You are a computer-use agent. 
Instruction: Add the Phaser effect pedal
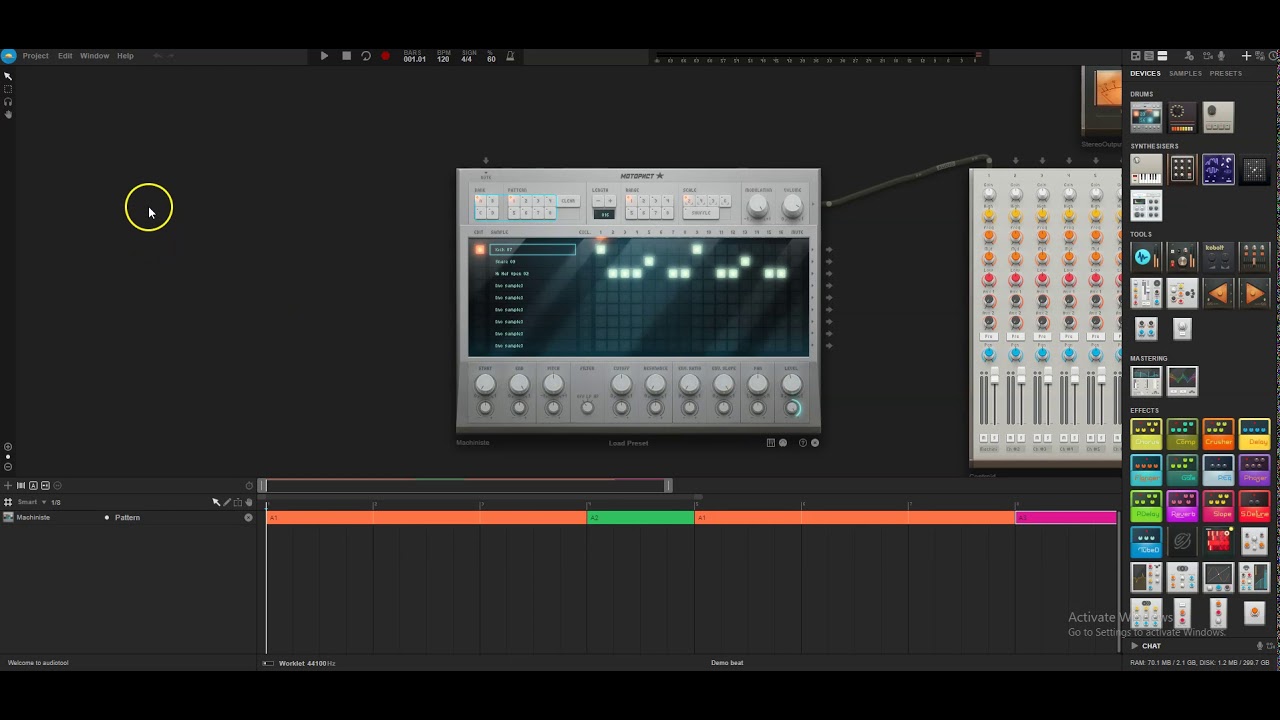tap(1254, 470)
